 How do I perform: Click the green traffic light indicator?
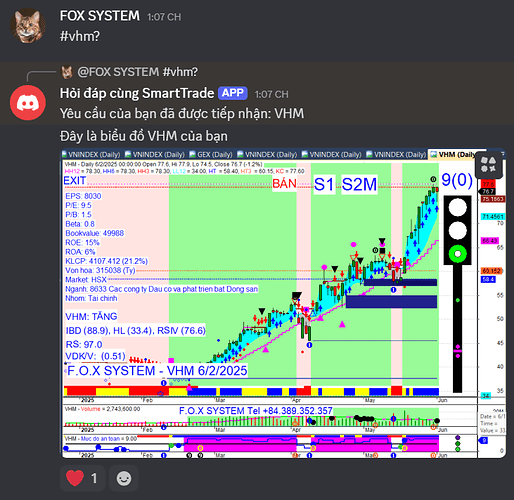(x=458, y=254)
